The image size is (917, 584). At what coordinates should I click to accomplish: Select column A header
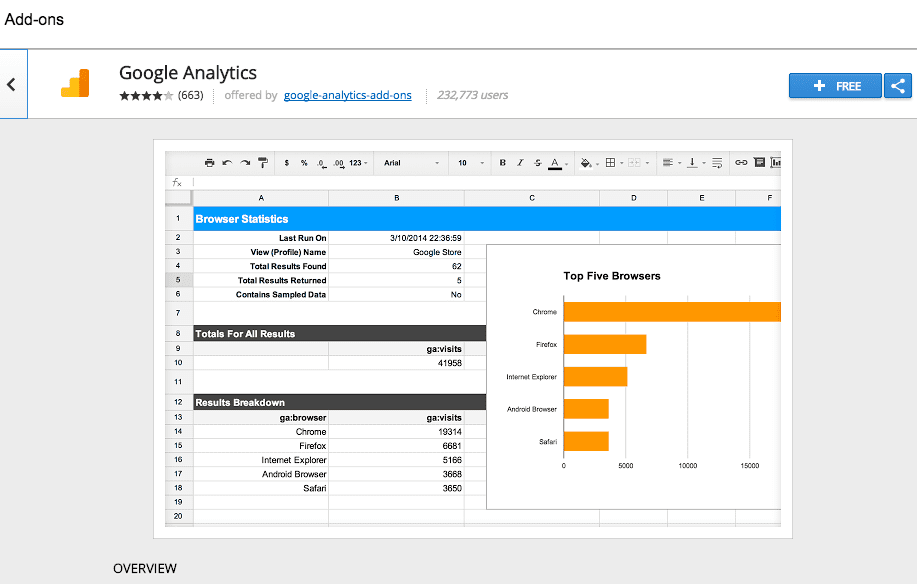[261, 198]
